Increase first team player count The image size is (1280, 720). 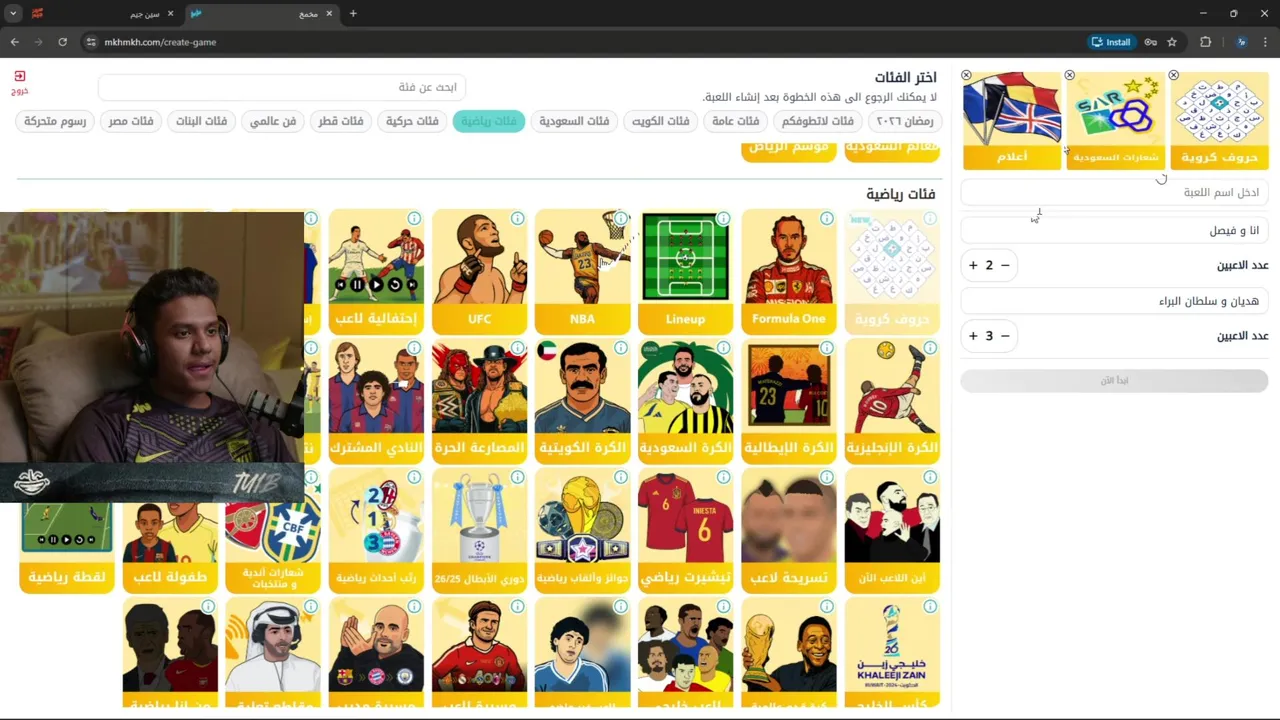point(973,265)
